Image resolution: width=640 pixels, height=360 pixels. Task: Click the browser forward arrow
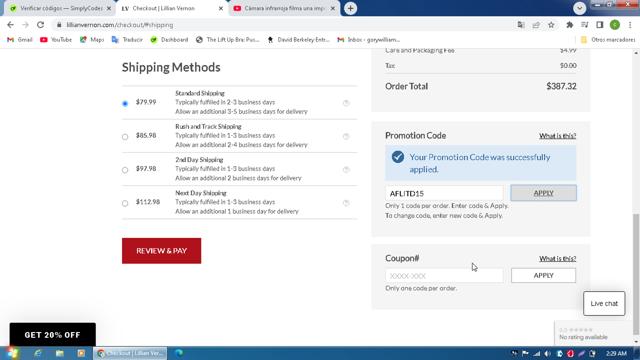(25, 25)
